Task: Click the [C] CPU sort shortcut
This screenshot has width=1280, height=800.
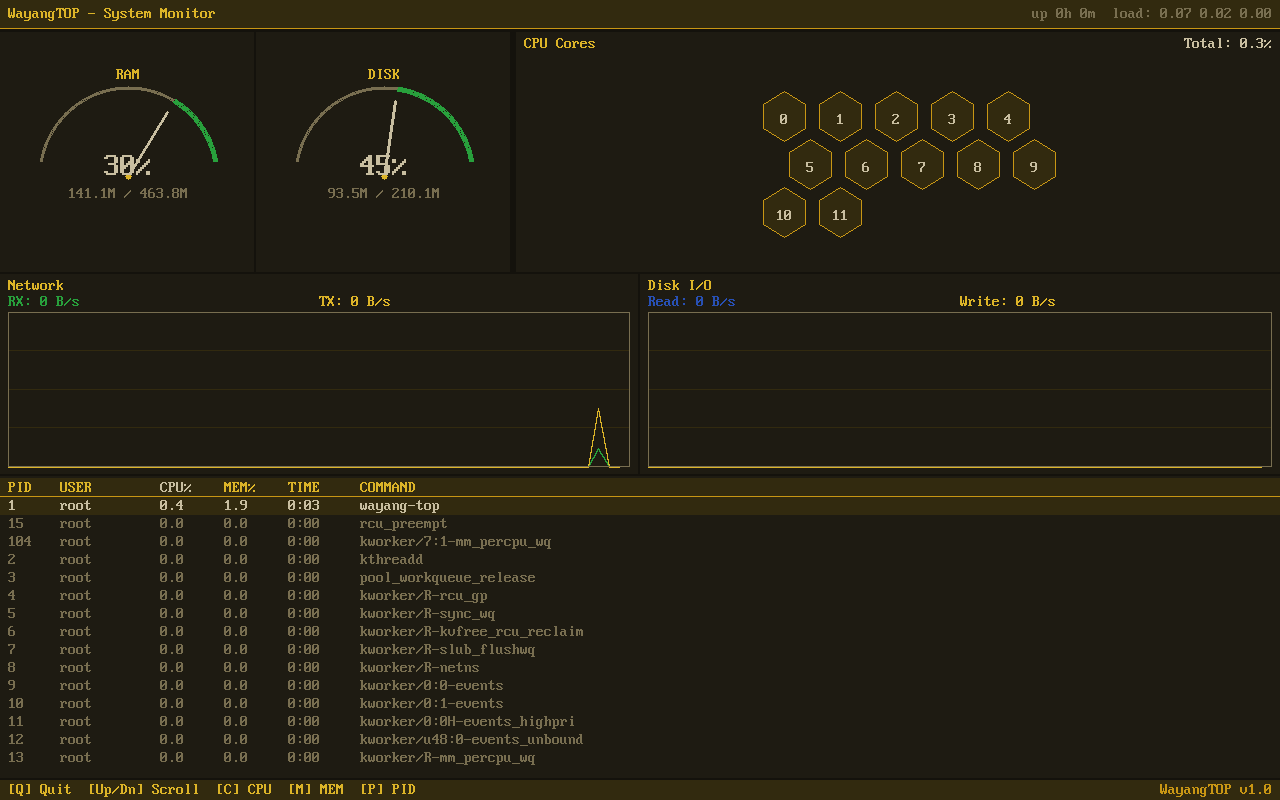Action: pos(243,789)
